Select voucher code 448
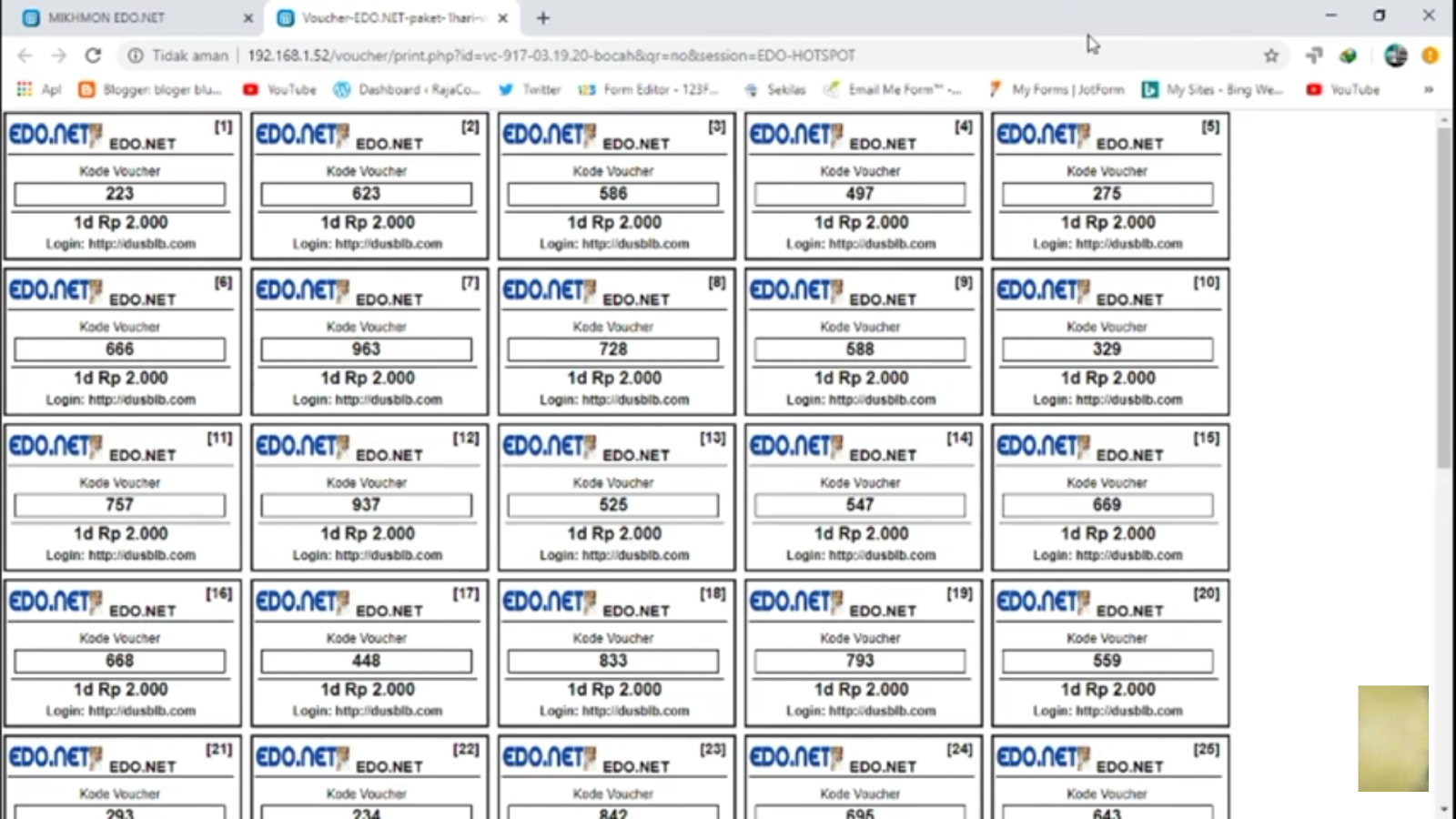Viewport: 1456px width, 819px height. click(x=367, y=661)
